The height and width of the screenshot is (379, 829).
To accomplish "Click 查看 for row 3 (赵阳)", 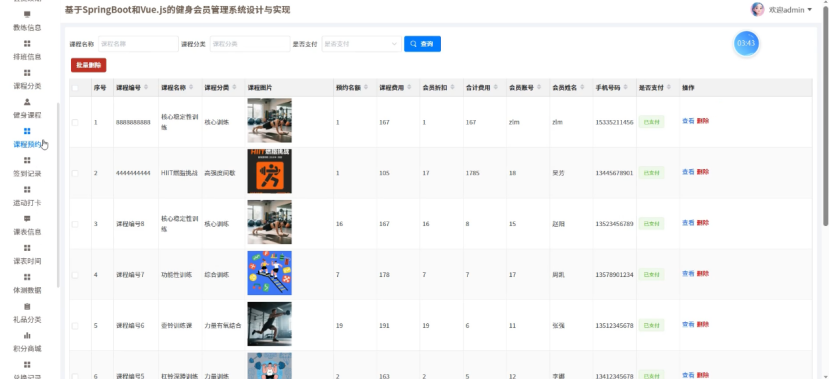I will pos(688,223).
